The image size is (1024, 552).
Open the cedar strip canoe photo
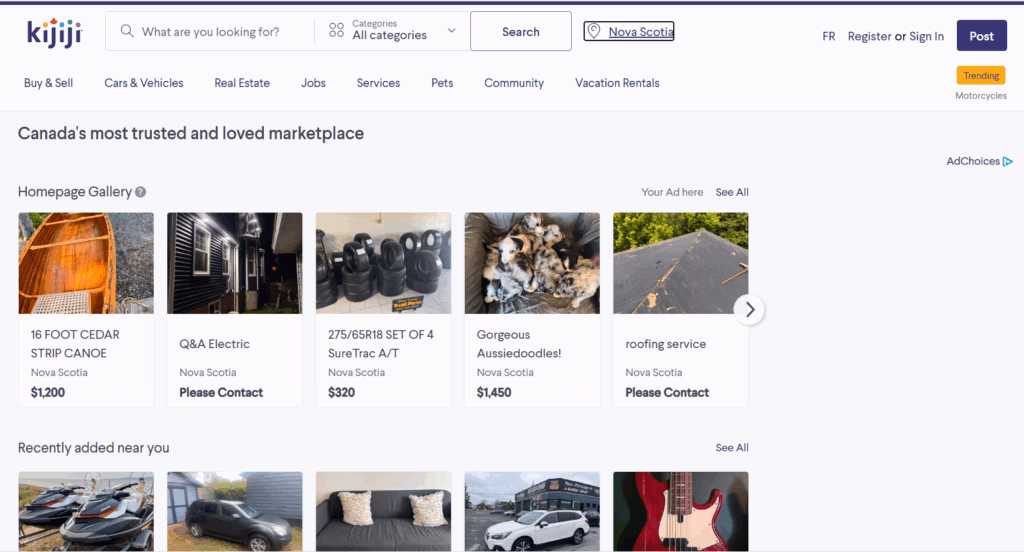click(86, 263)
